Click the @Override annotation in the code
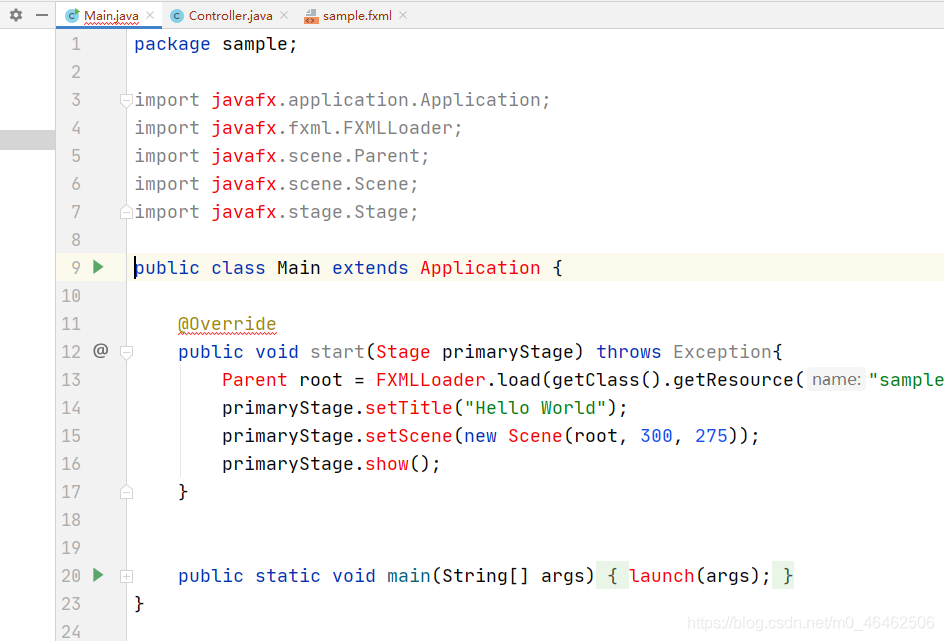Viewport: 944px width, 641px height. (x=227, y=324)
